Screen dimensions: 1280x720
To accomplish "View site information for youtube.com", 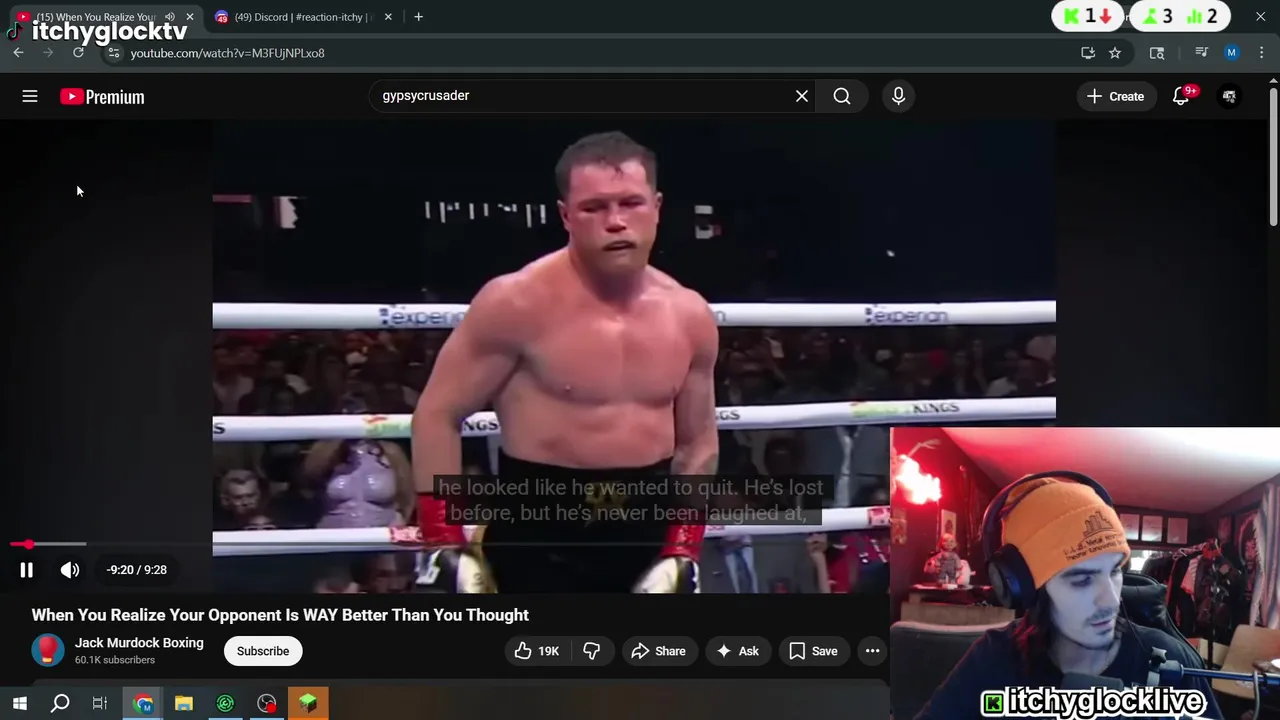I will coord(114,53).
